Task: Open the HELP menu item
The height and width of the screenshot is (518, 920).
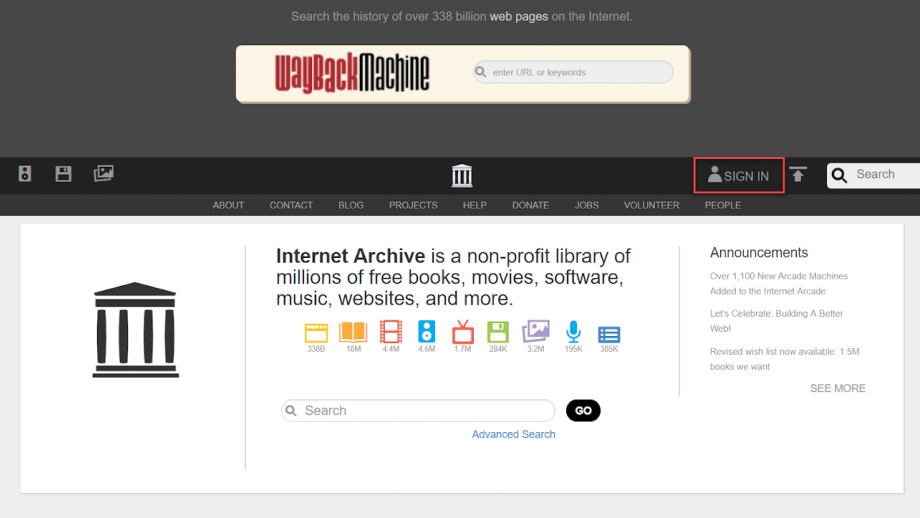Action: [x=475, y=205]
